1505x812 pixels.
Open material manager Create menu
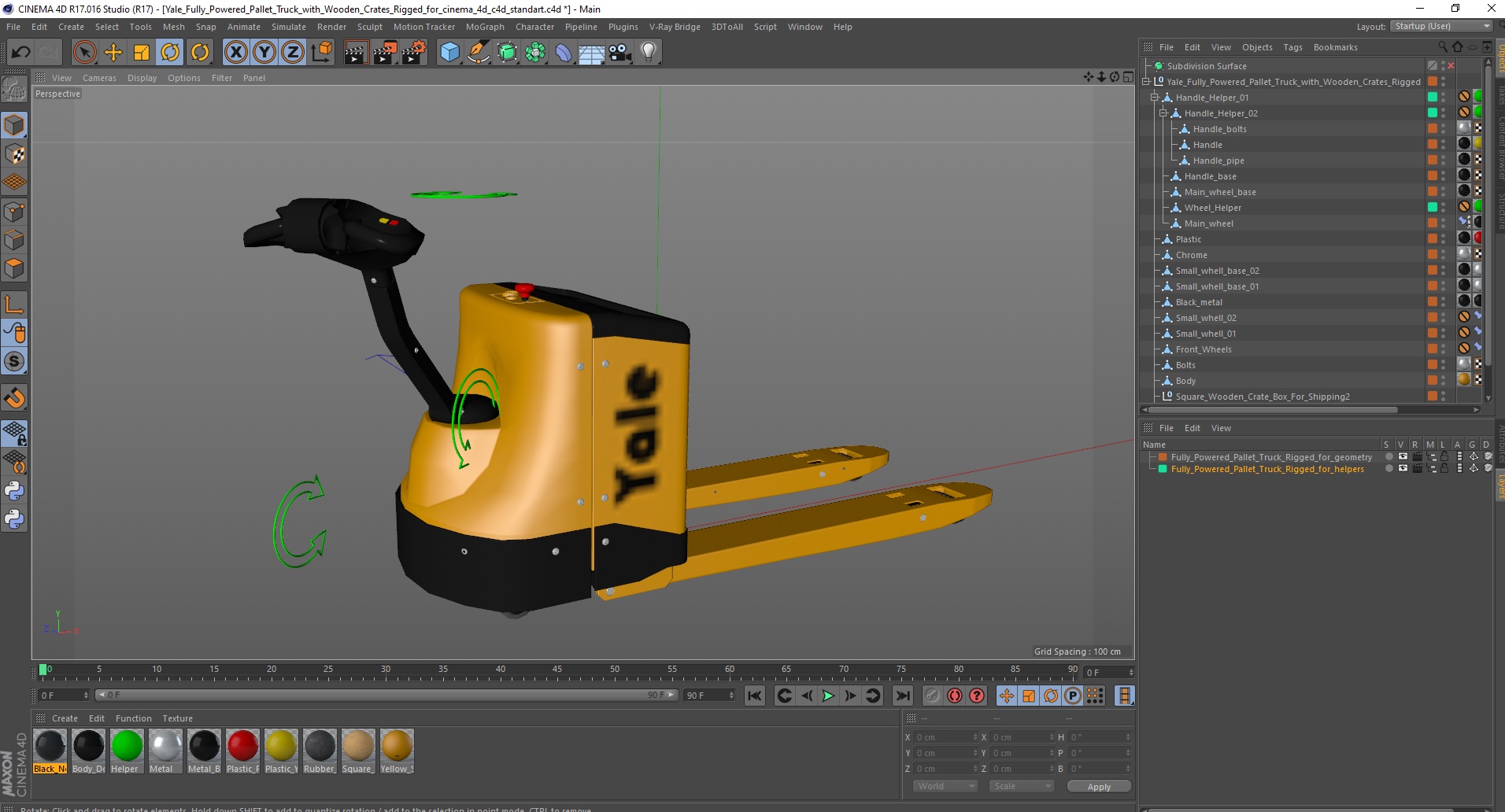tap(65, 718)
